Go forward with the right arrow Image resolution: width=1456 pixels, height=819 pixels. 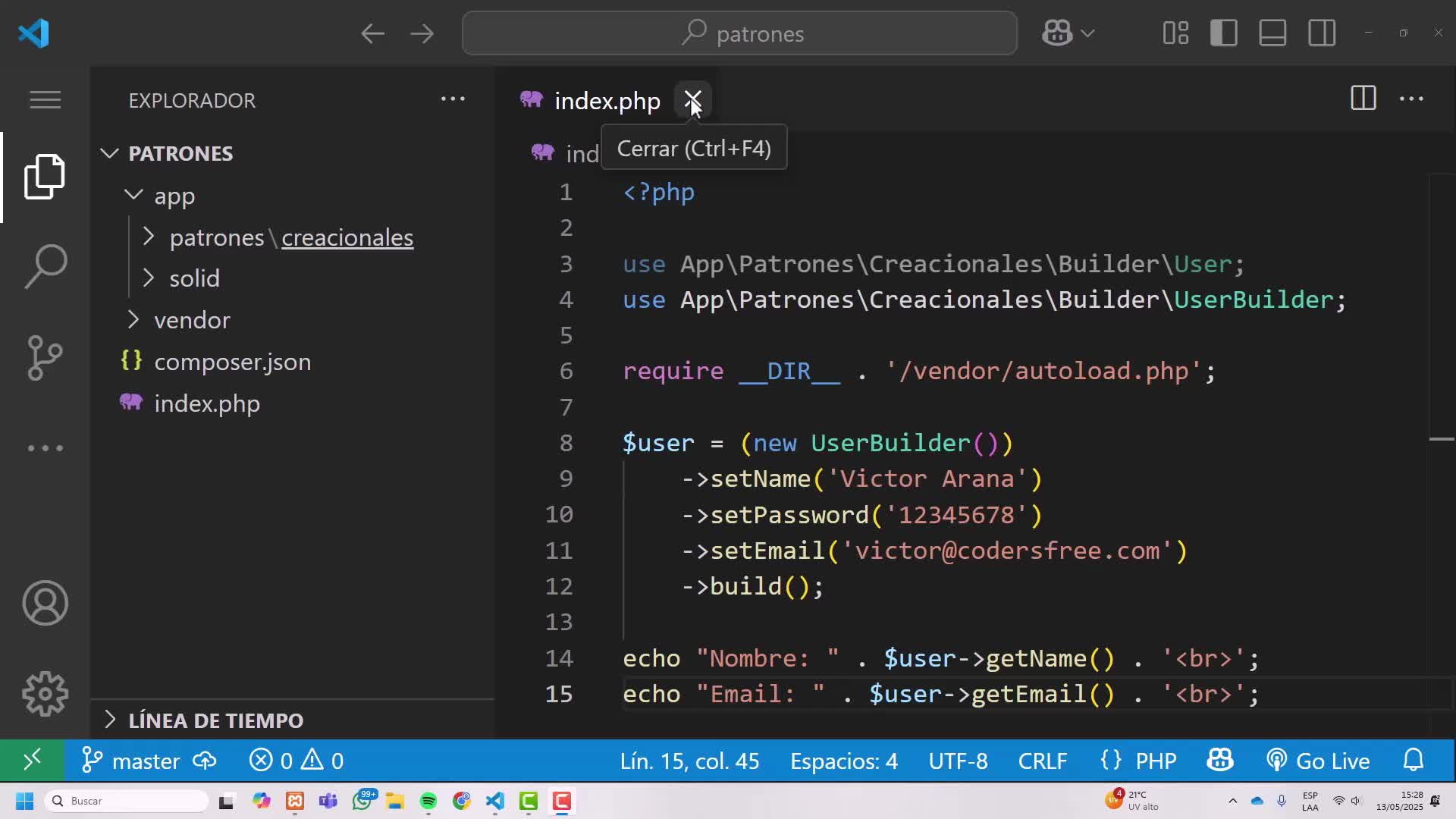coord(422,33)
